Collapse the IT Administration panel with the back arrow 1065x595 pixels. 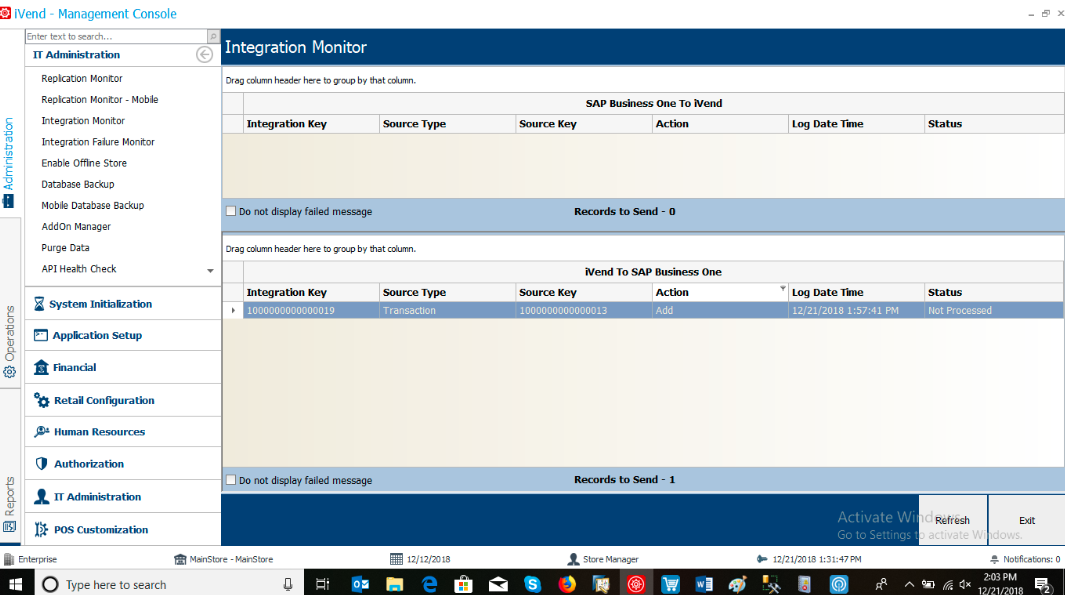[x=204, y=54]
